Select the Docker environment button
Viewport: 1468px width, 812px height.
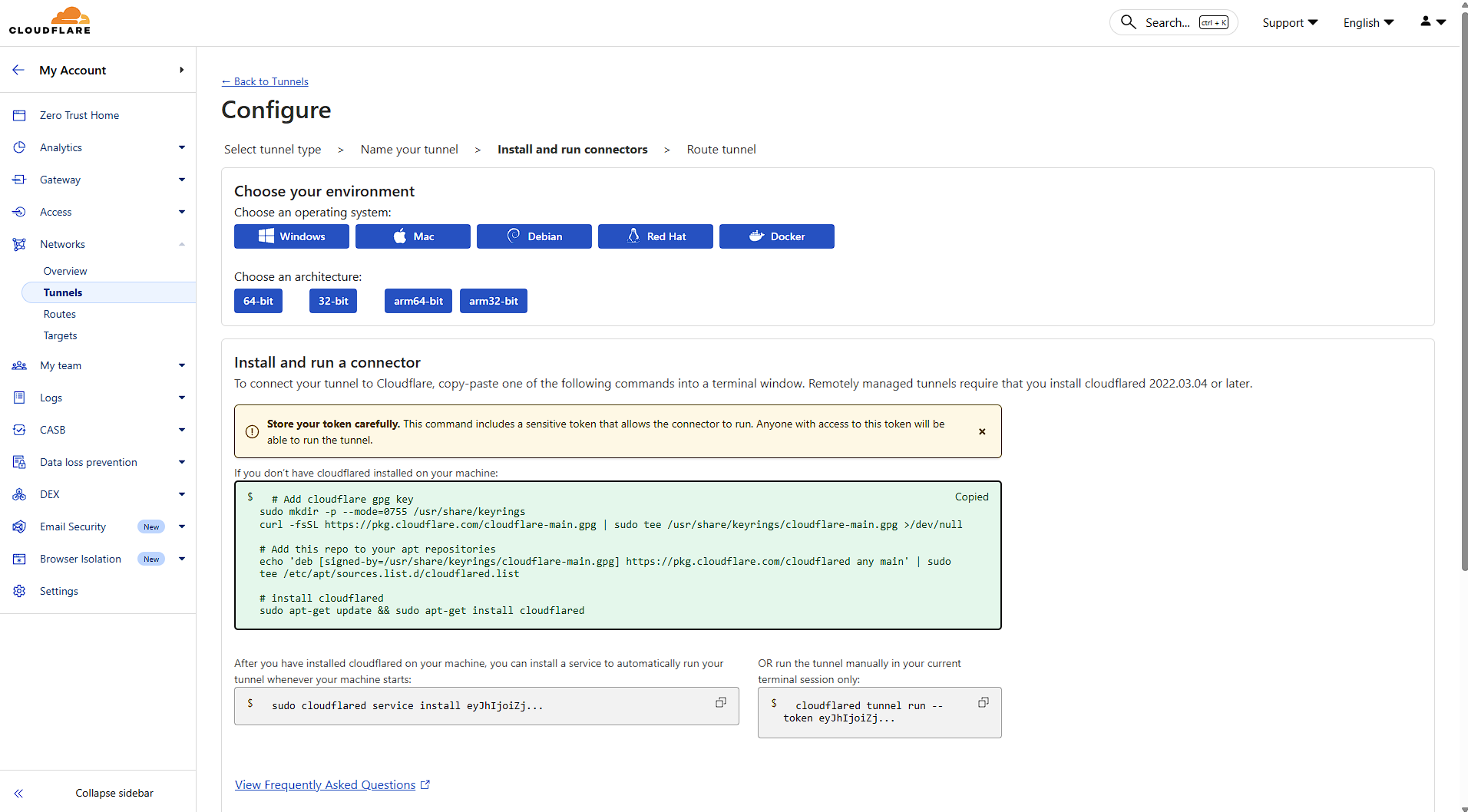777,236
